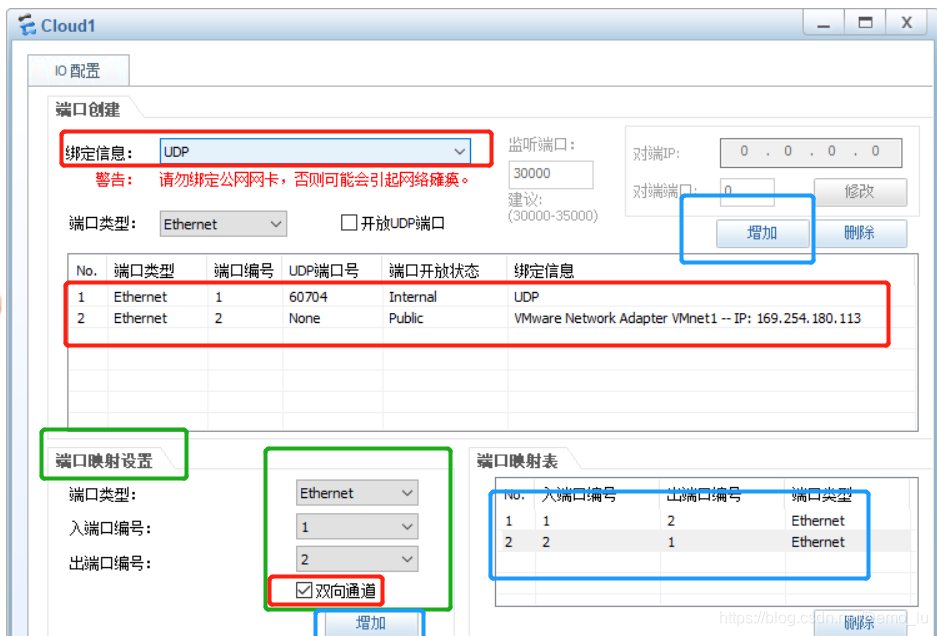Open the 绑定信息 UDP dropdown
This screenshot has width=937, height=636.
click(315, 151)
